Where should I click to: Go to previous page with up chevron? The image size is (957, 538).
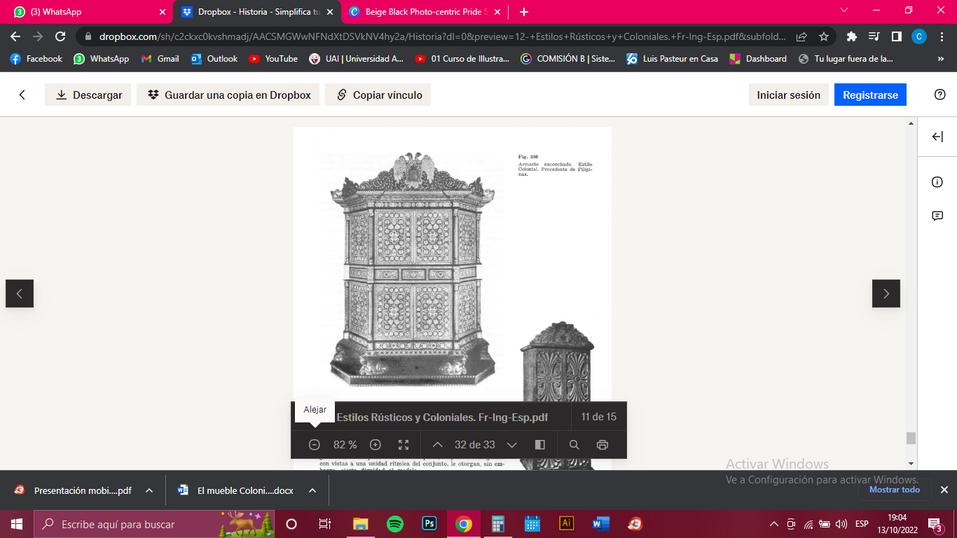click(x=438, y=445)
